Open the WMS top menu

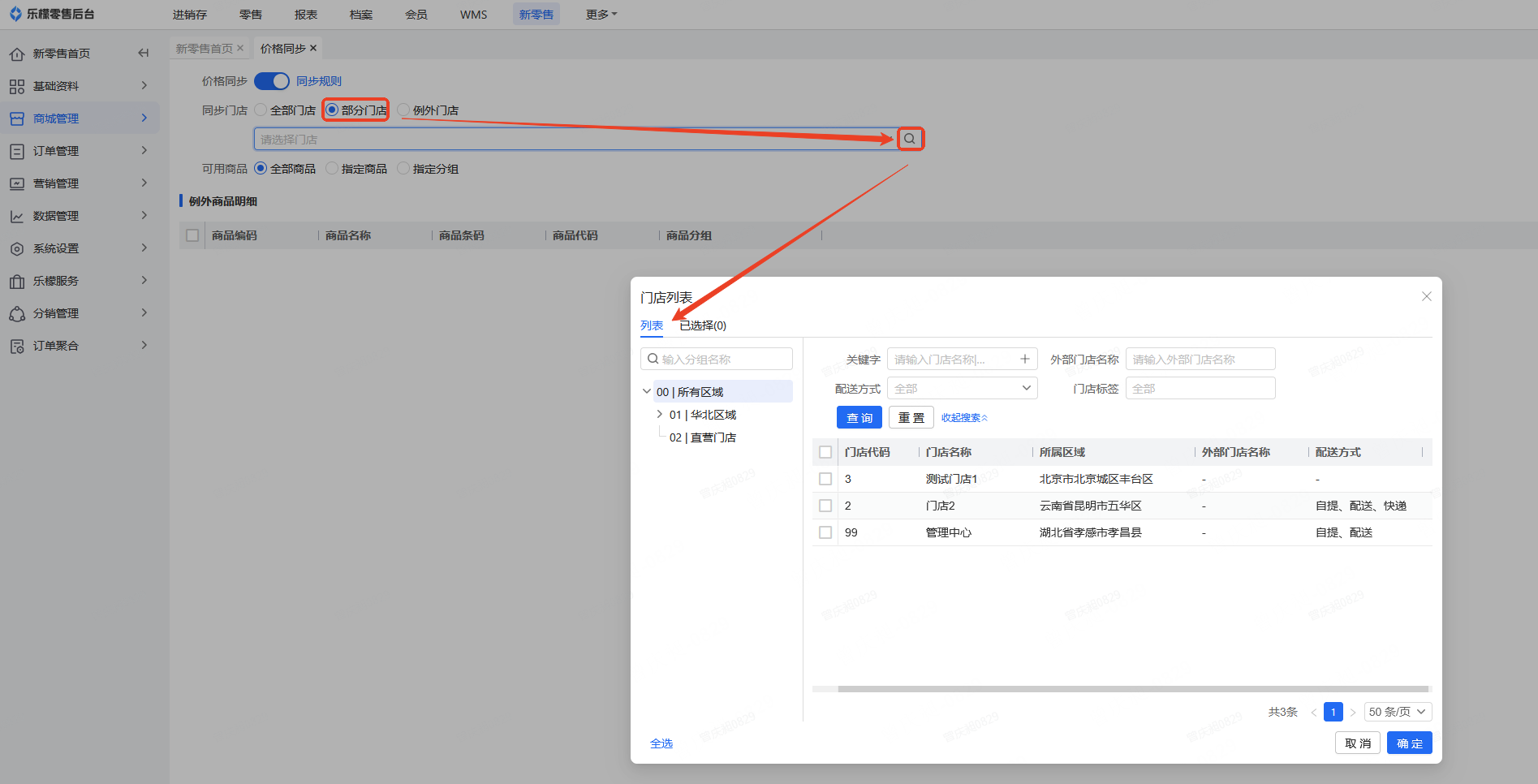tap(474, 15)
